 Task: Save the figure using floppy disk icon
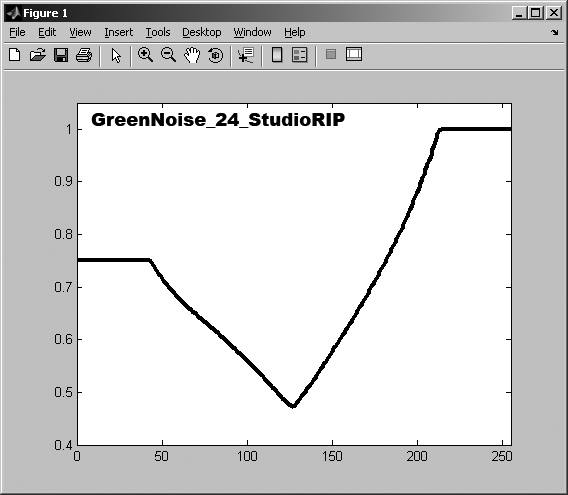click(x=61, y=55)
